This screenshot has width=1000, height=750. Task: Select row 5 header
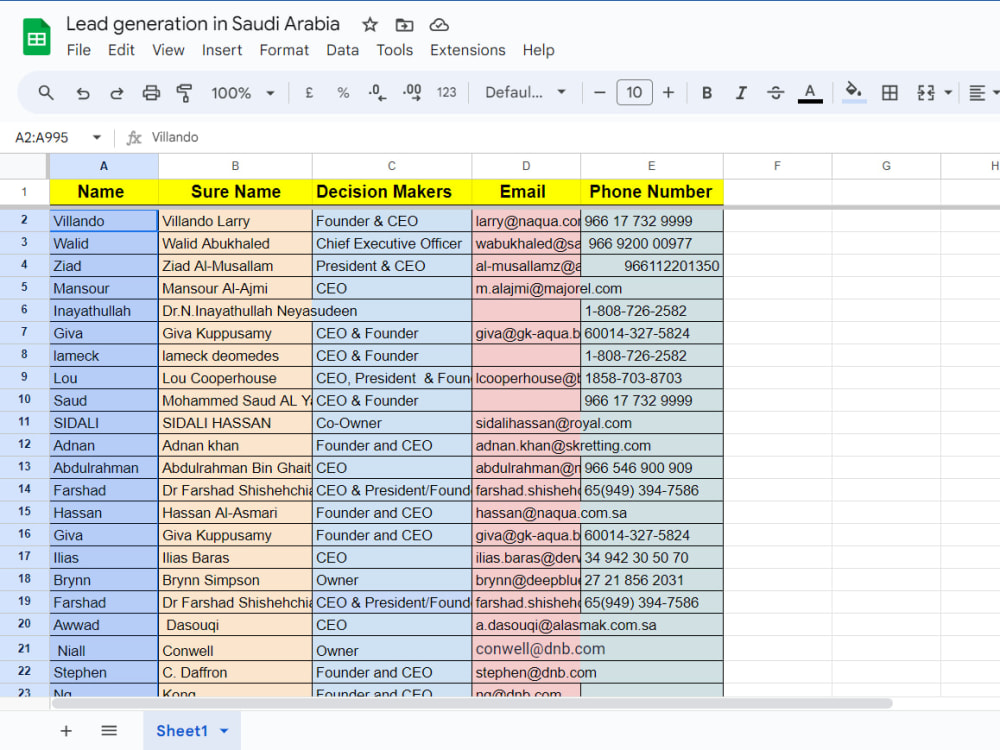[24, 288]
